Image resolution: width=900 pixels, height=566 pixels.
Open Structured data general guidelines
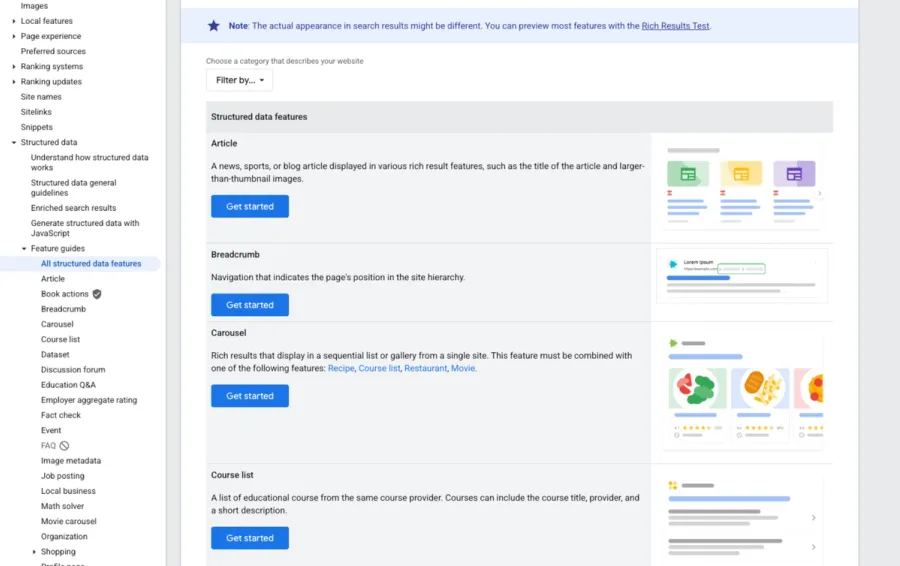[x=73, y=188]
